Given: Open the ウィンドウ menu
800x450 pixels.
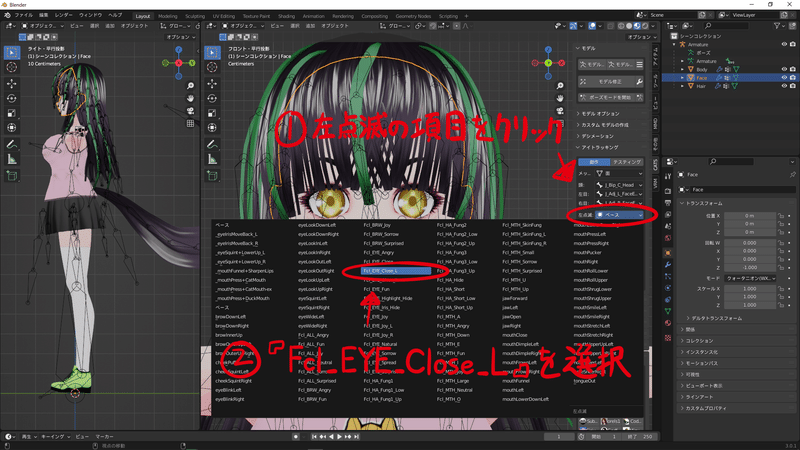Looking at the screenshot, I should click(90, 16).
